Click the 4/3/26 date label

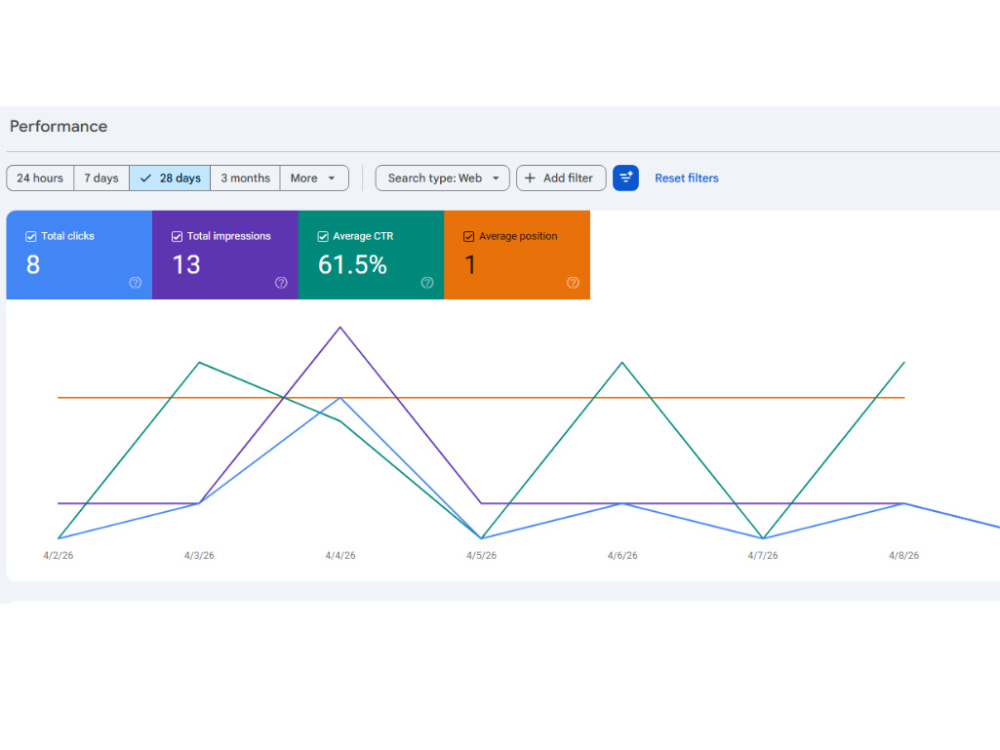click(199, 555)
